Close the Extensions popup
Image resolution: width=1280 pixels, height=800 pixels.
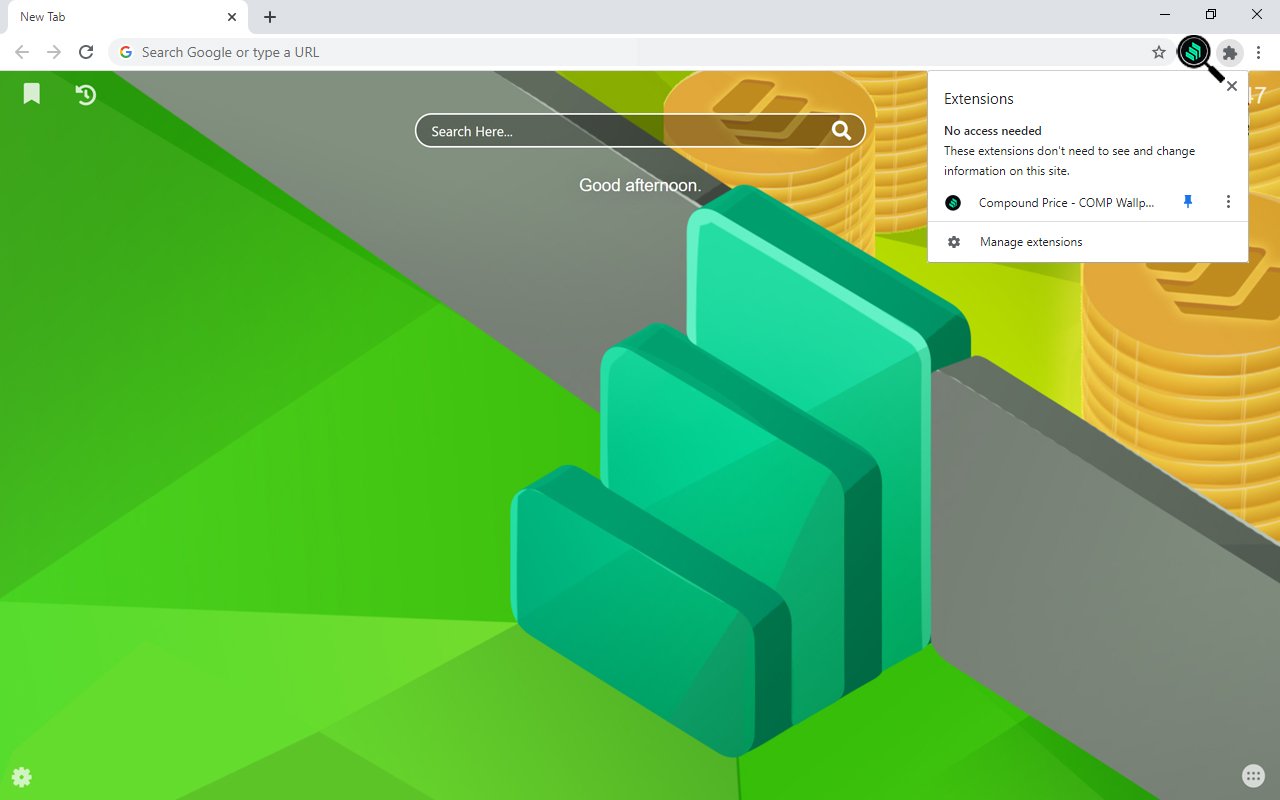(x=1232, y=86)
